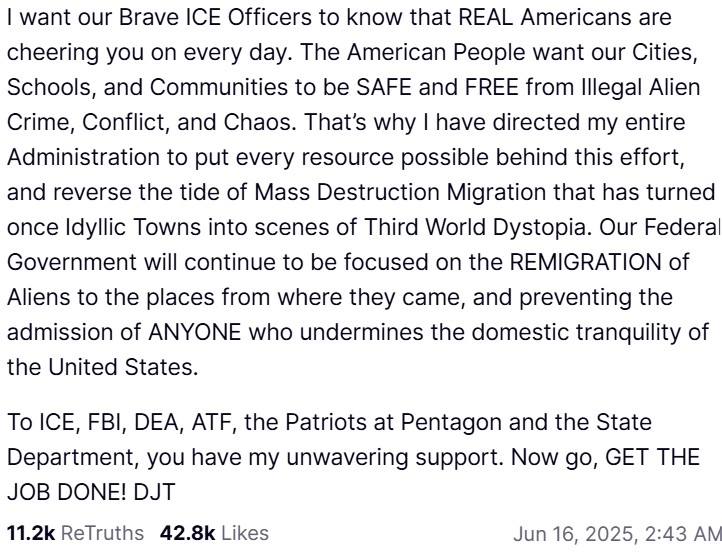The image size is (722, 552).
Task: Click the capitalized word FREE
Action: coord(491,87)
